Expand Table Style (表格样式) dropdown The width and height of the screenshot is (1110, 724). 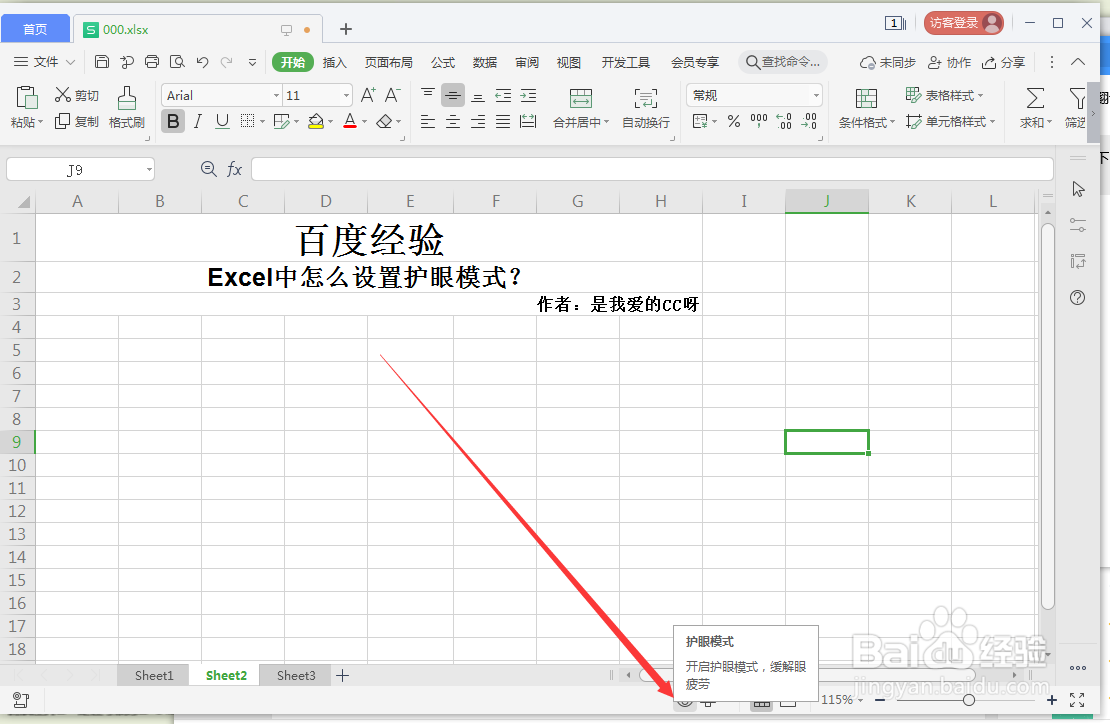point(980,96)
